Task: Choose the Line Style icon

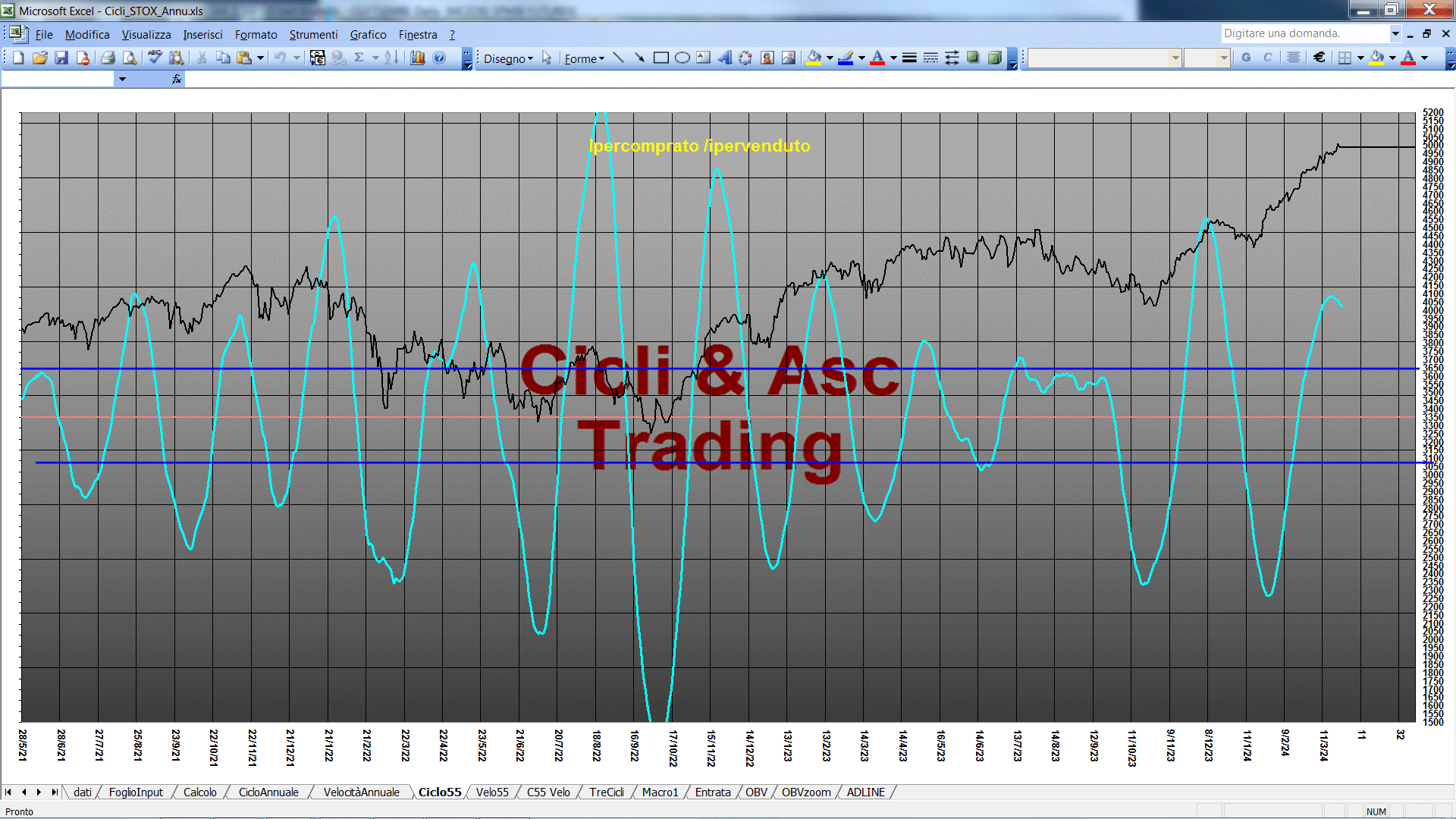Action: click(x=909, y=58)
